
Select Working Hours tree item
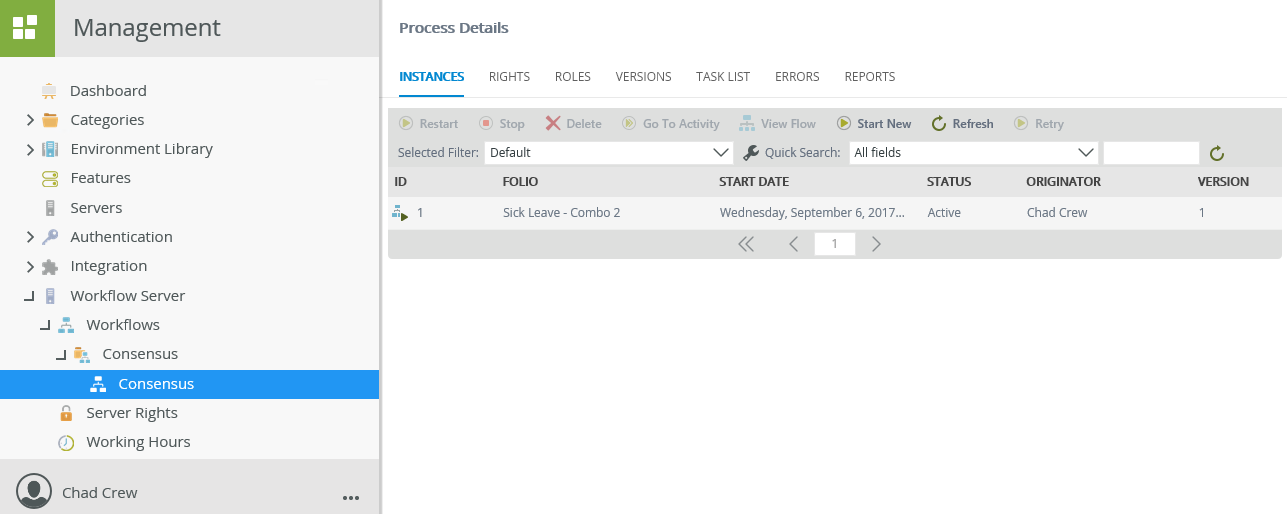(x=138, y=442)
